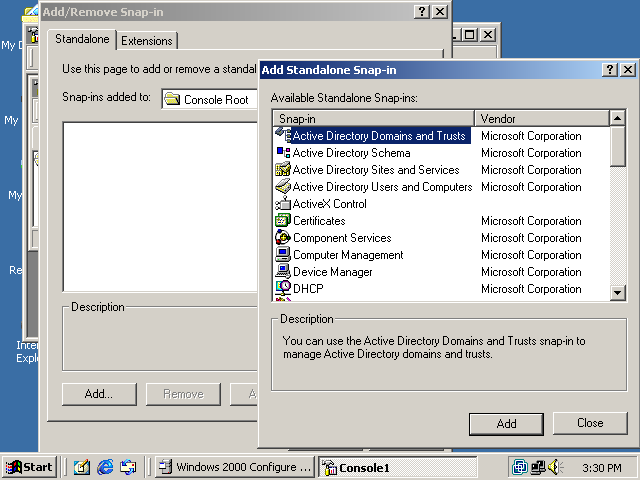Select Certificates row text
Viewport: 640px width, 480px height.
click(319, 221)
